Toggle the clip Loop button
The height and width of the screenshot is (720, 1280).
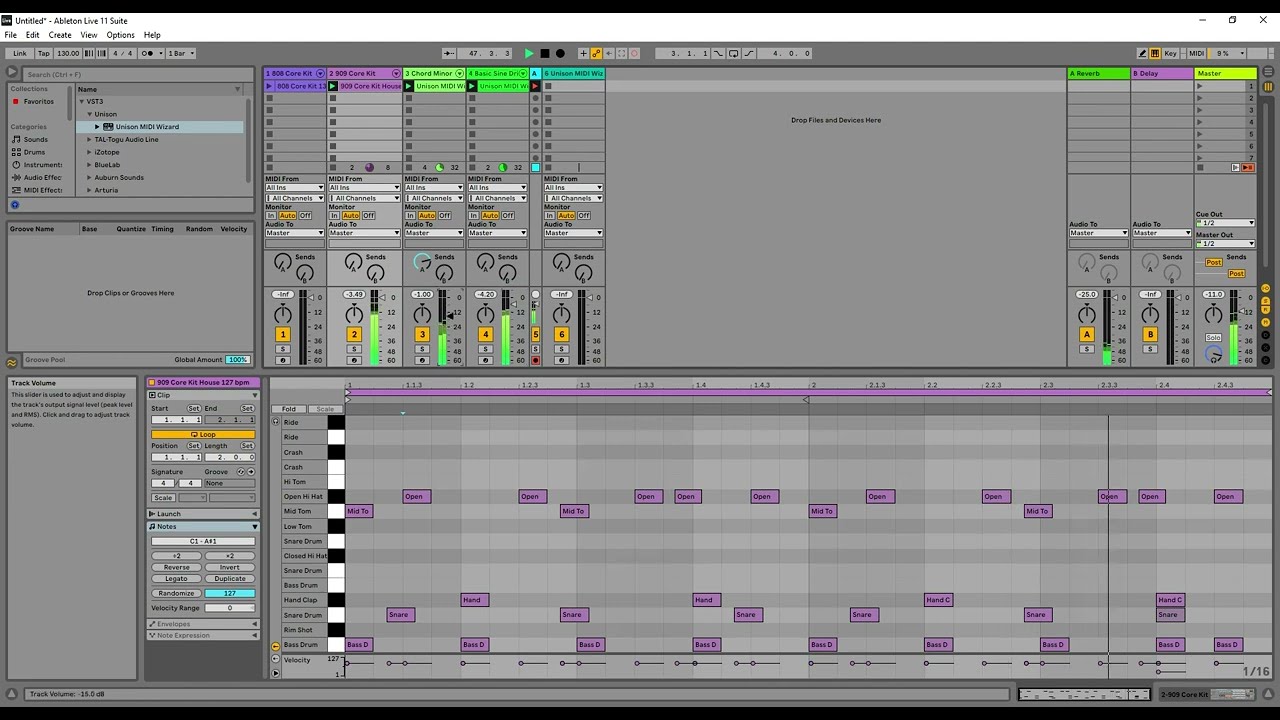click(203, 435)
